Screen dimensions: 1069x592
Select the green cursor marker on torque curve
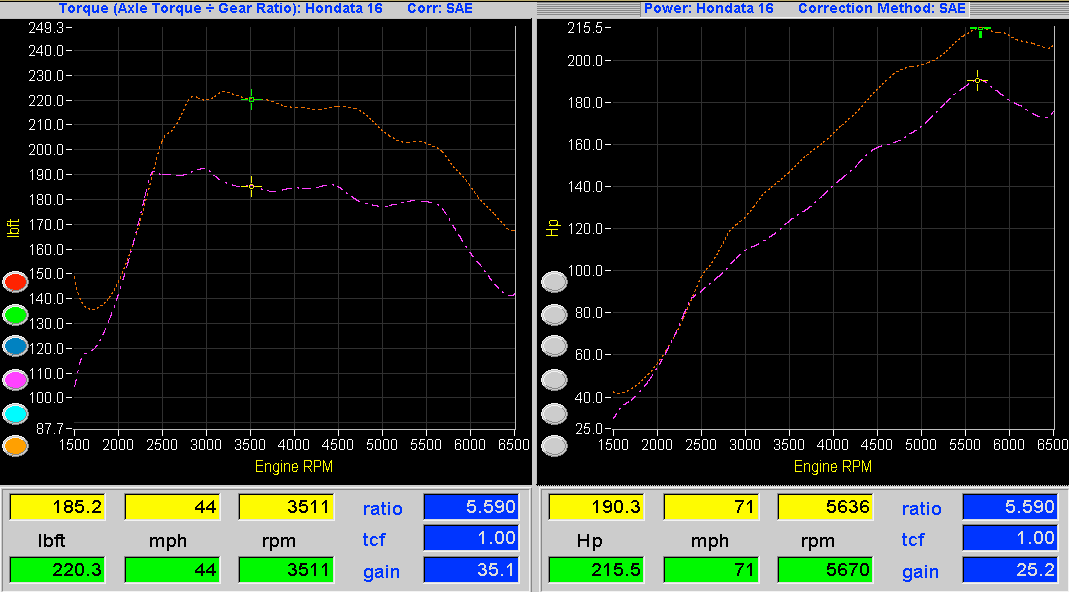[x=252, y=100]
